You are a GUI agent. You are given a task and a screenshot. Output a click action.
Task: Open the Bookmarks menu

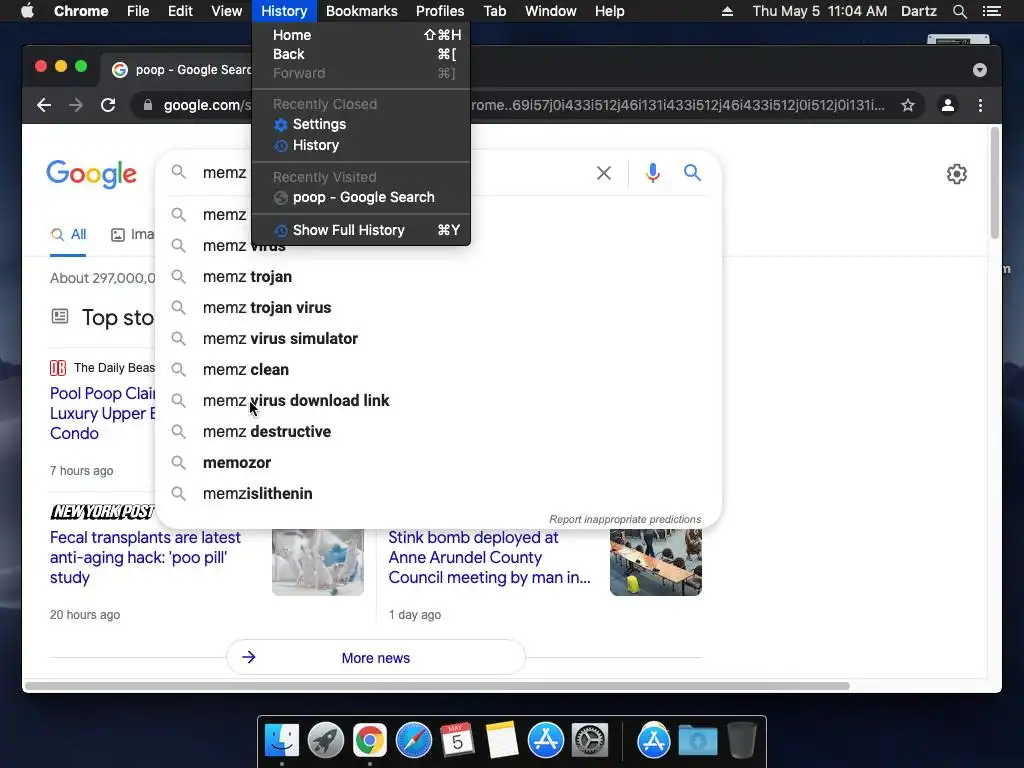pos(361,11)
